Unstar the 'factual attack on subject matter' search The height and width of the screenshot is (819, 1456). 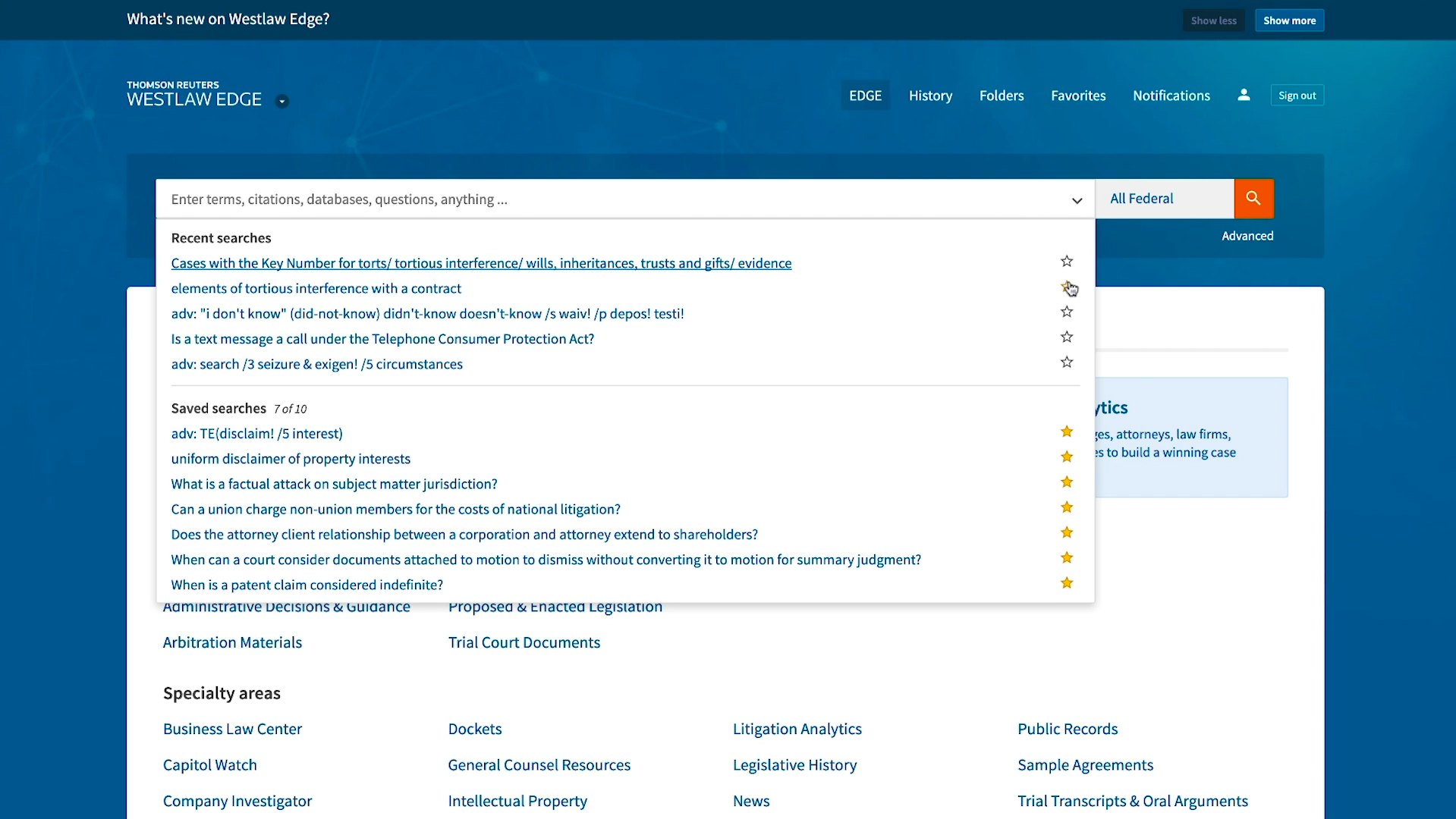point(1067,482)
